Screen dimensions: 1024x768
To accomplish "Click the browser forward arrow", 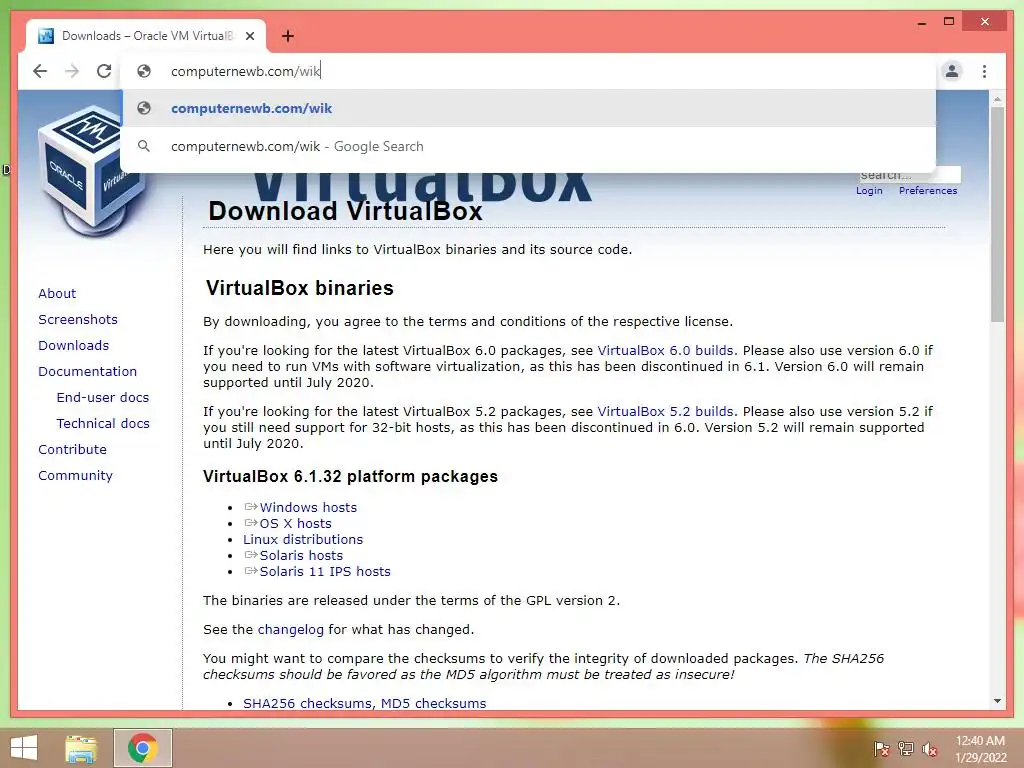I will pyautogui.click(x=72, y=71).
